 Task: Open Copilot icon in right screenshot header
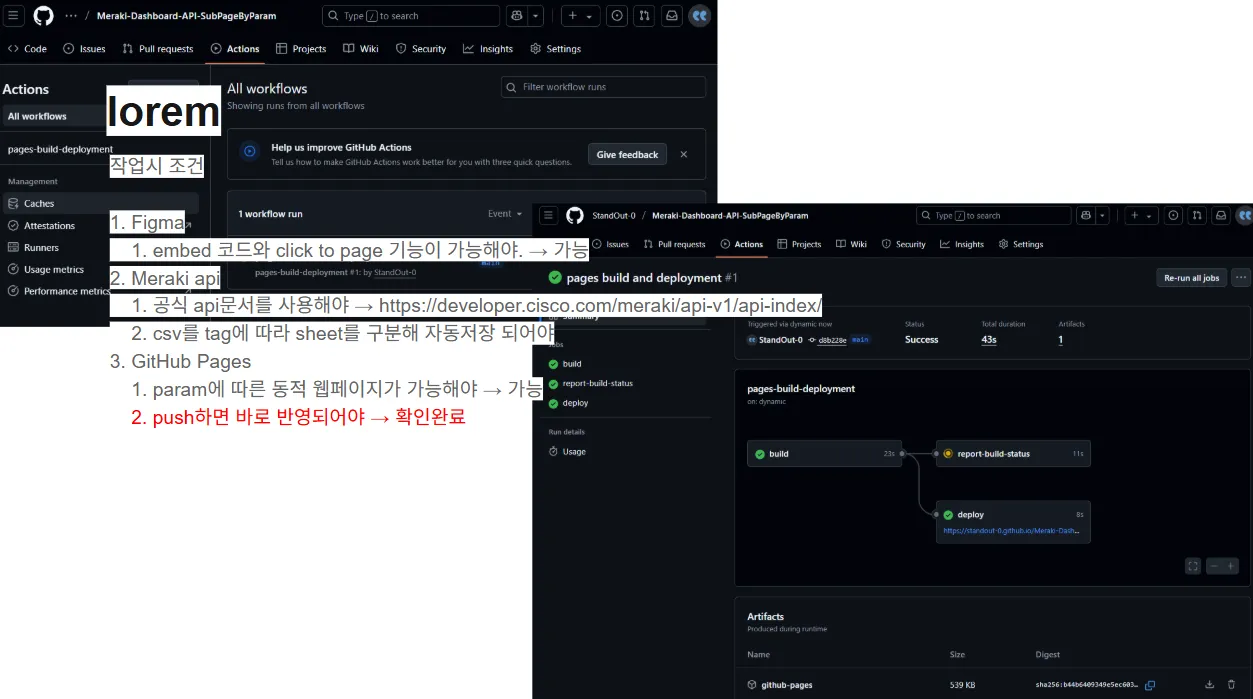pos(1086,215)
